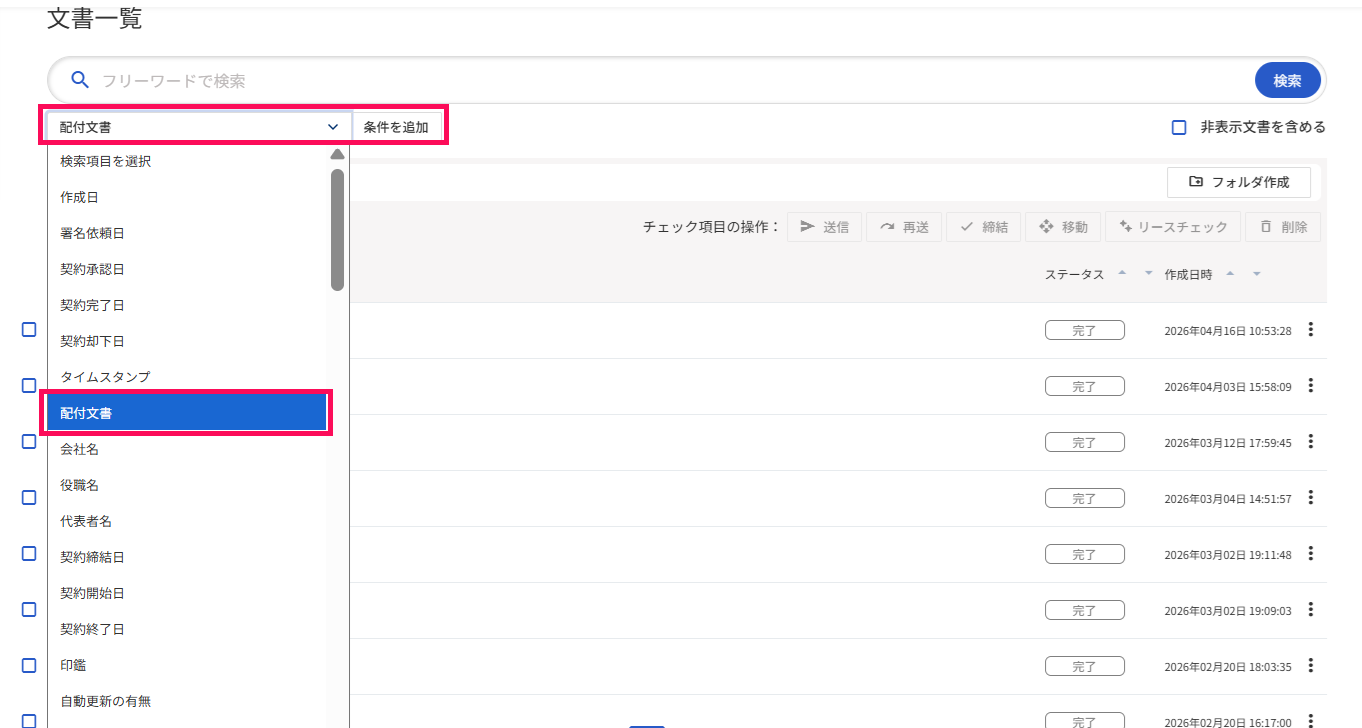Click the dropdown list scrollbar thumb
Image resolution: width=1362 pixels, height=728 pixels.
(337, 230)
